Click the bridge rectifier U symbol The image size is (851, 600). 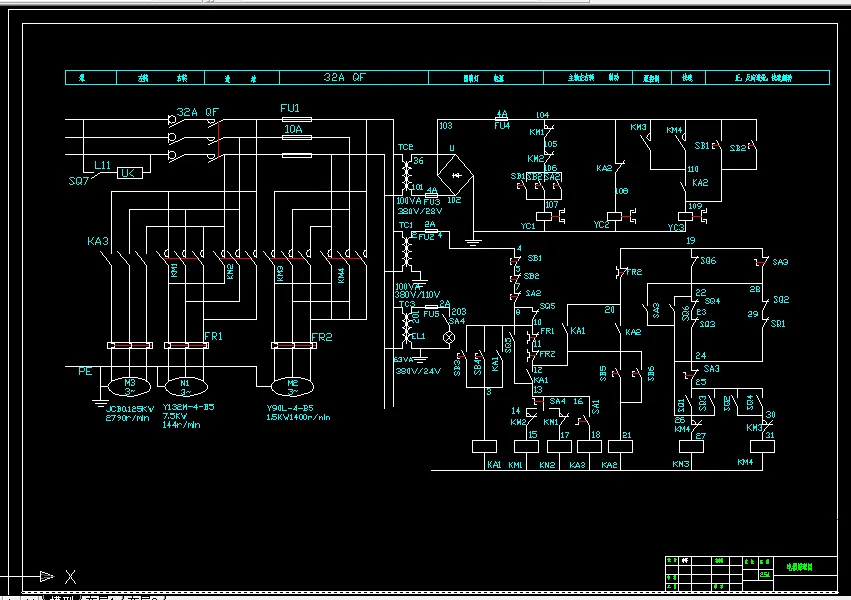point(455,175)
